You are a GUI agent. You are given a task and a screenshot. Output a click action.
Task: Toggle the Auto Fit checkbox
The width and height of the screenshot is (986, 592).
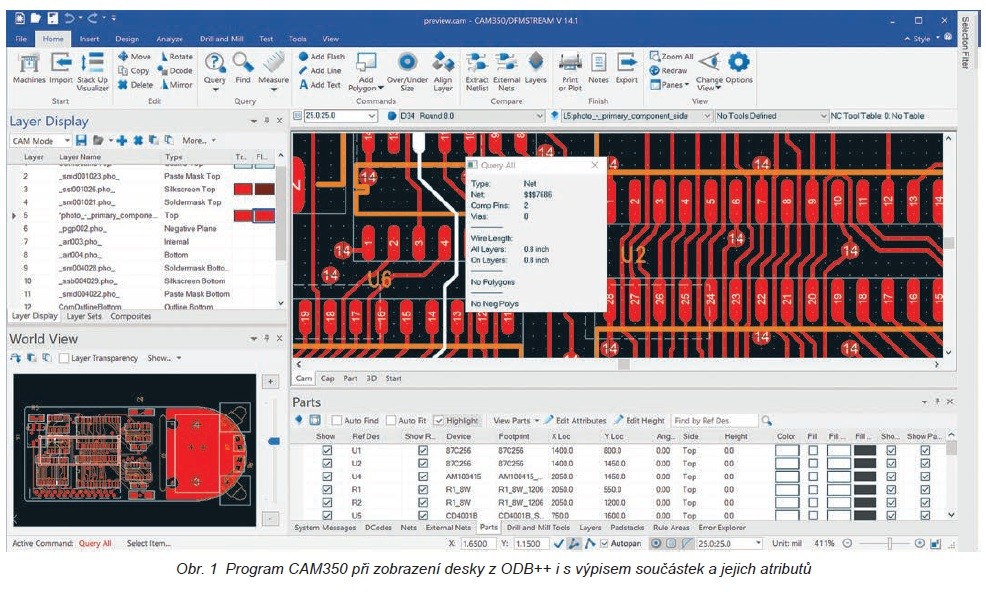pyautogui.click(x=391, y=420)
